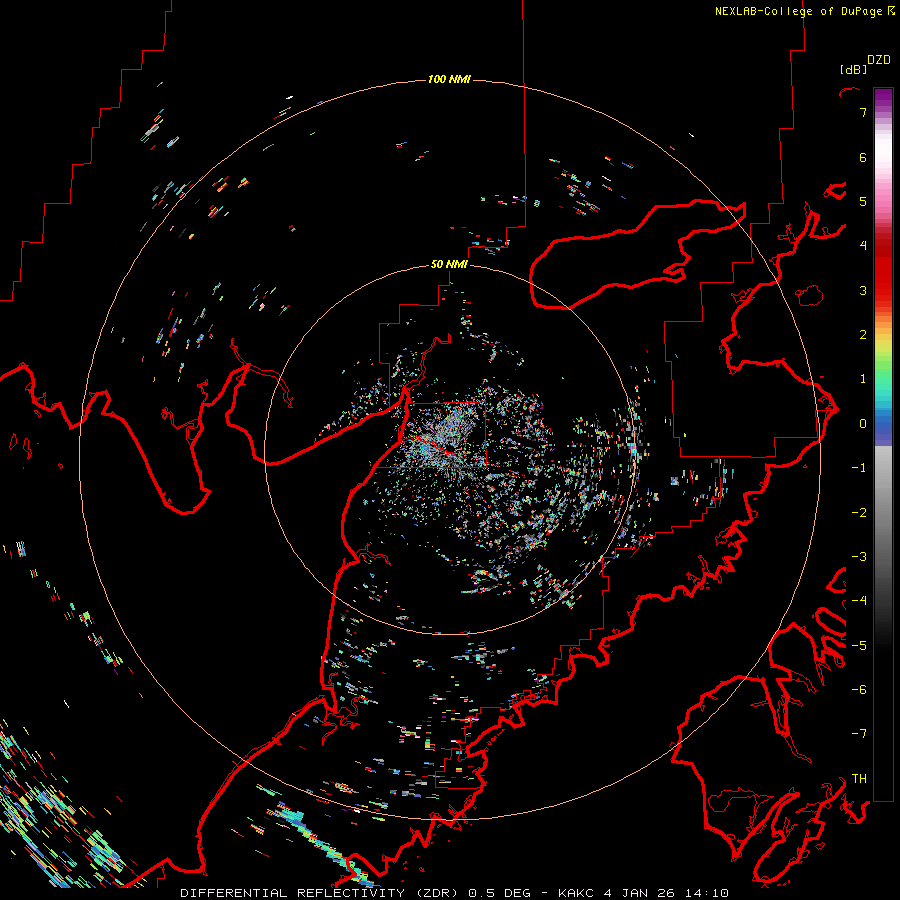Click the "3" tick label on color scale
Image resolution: width=900 pixels, height=900 pixels.
pyautogui.click(x=863, y=290)
